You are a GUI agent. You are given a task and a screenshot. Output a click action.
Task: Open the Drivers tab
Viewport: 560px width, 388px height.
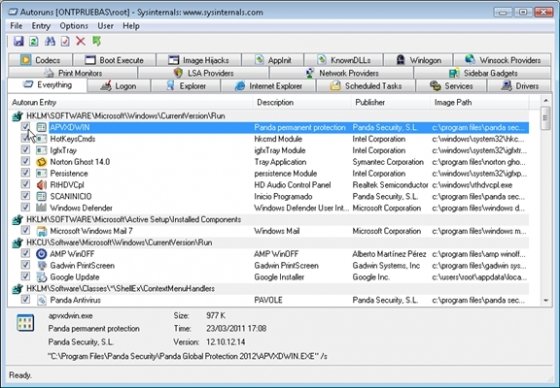tap(519, 86)
